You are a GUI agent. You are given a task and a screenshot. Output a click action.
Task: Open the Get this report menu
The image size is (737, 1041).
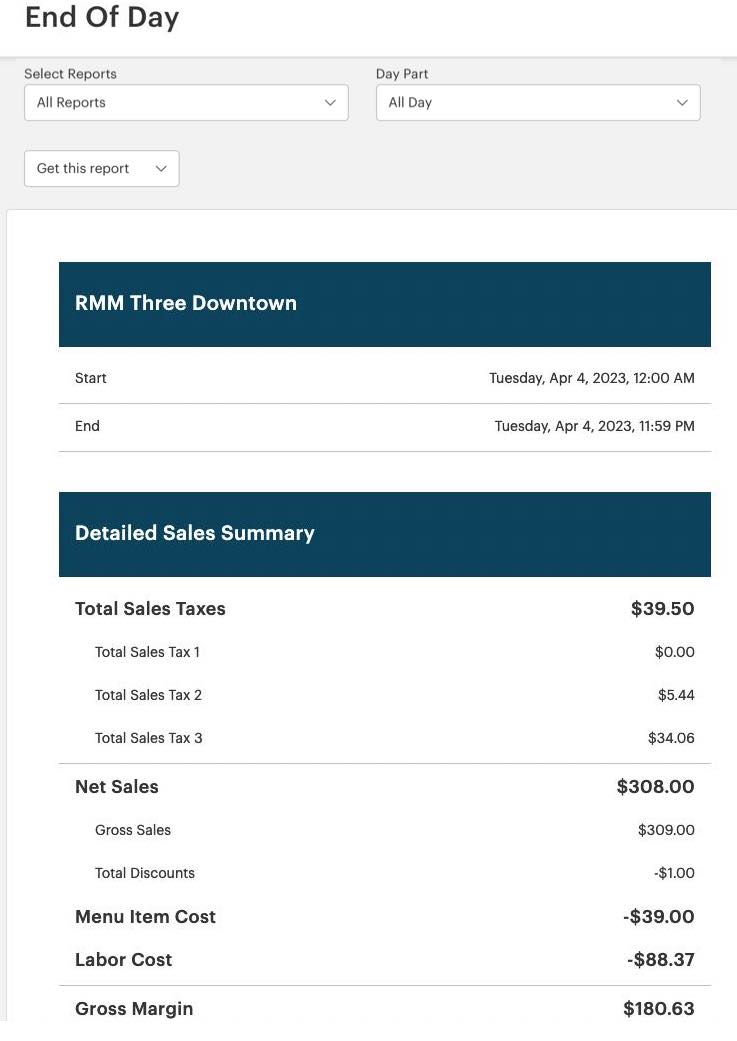click(x=101, y=169)
